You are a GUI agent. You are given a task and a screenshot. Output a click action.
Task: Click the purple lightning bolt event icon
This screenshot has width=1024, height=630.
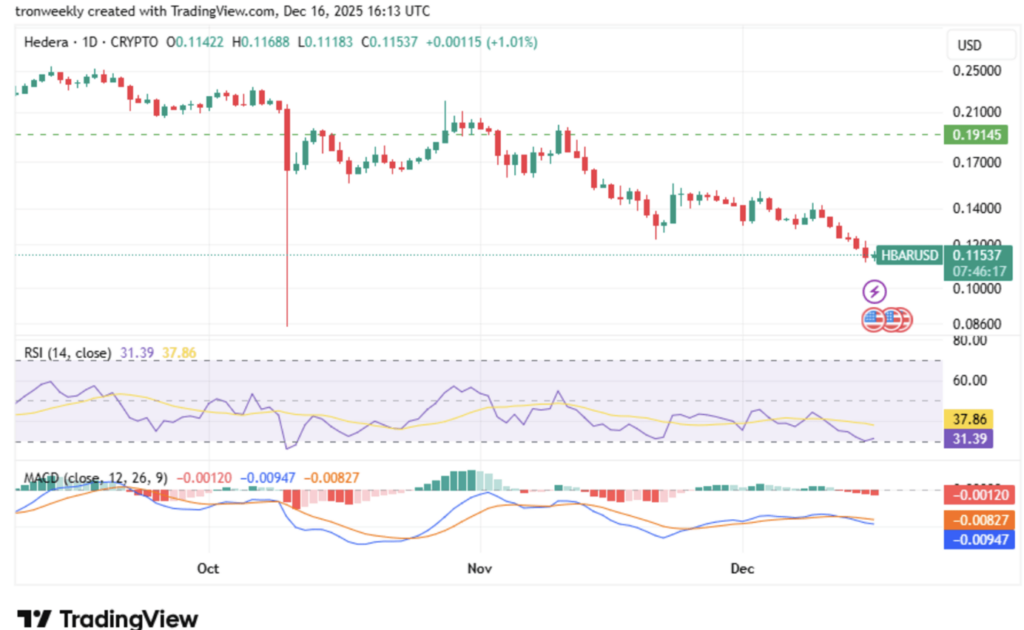(x=875, y=291)
